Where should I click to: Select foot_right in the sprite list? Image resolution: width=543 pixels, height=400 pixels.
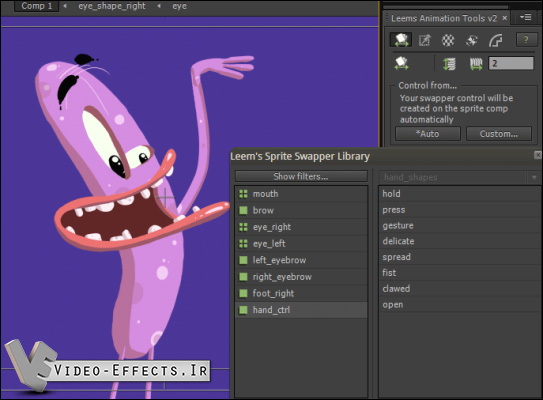coord(301,294)
